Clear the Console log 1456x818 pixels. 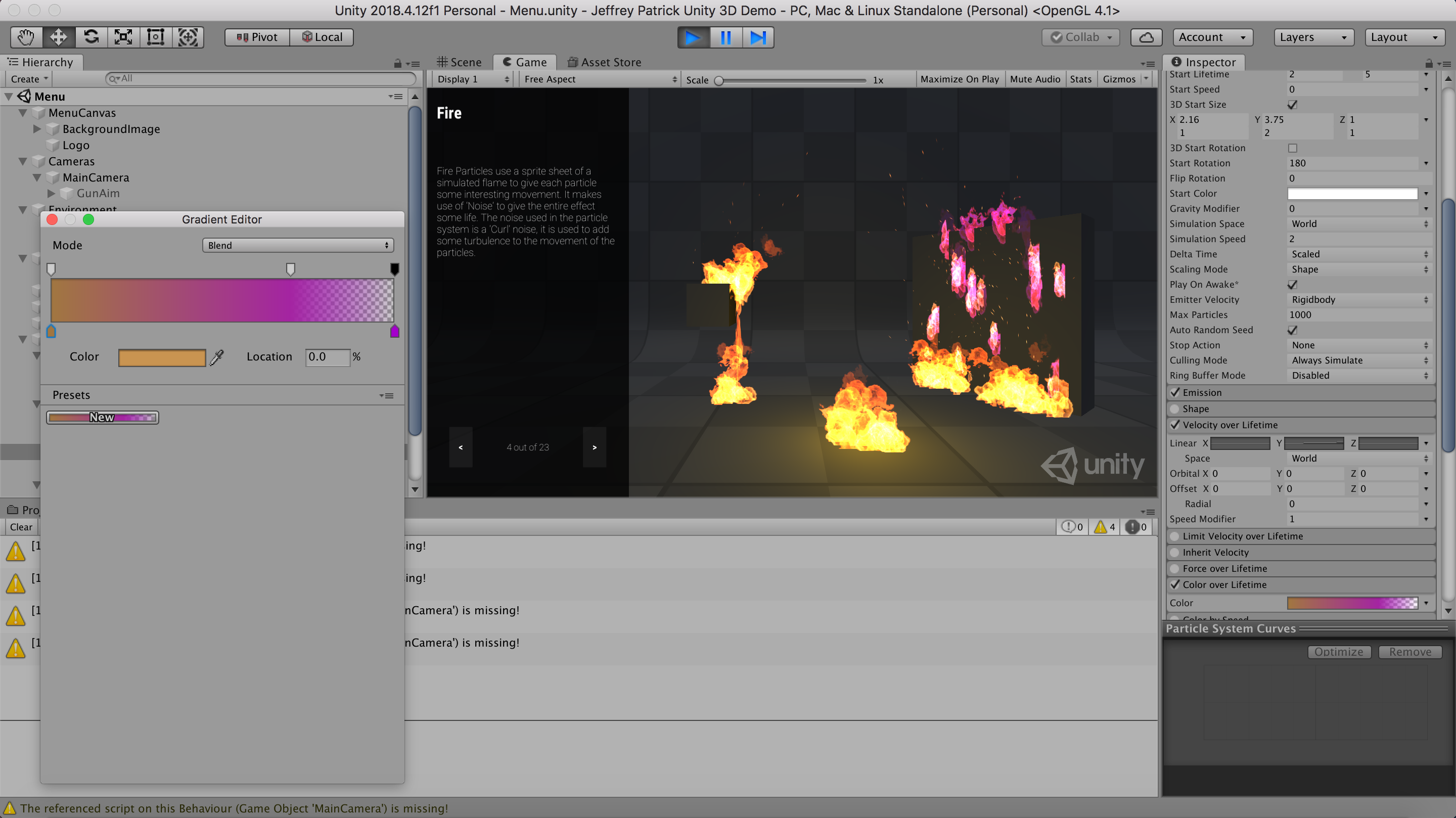(21, 527)
